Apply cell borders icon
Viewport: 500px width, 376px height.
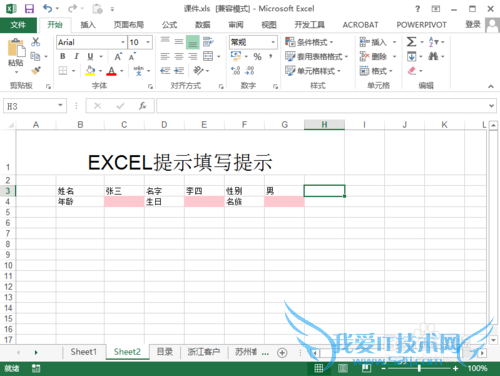coord(63,71)
